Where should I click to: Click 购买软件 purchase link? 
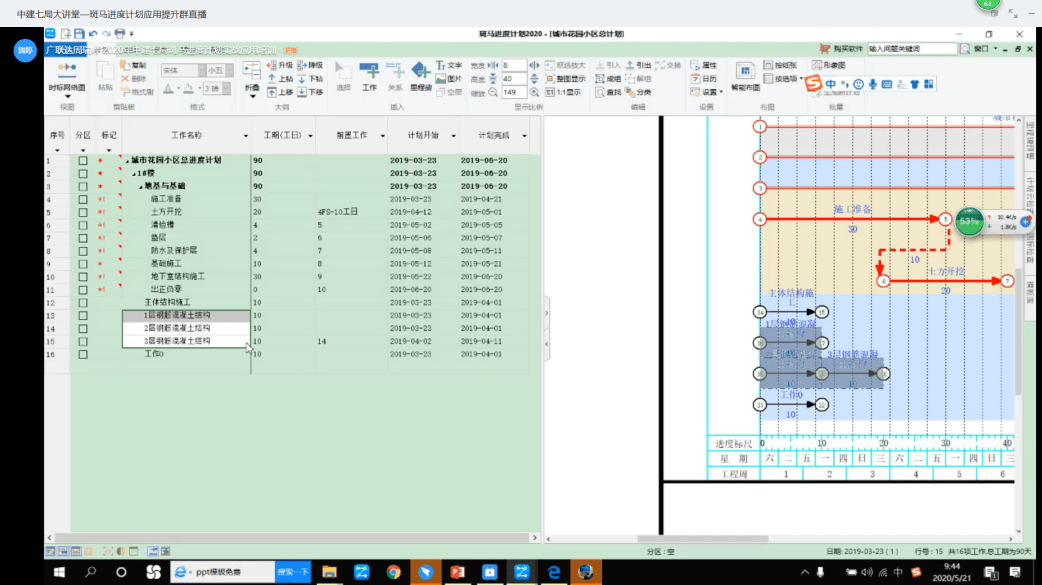click(x=842, y=49)
